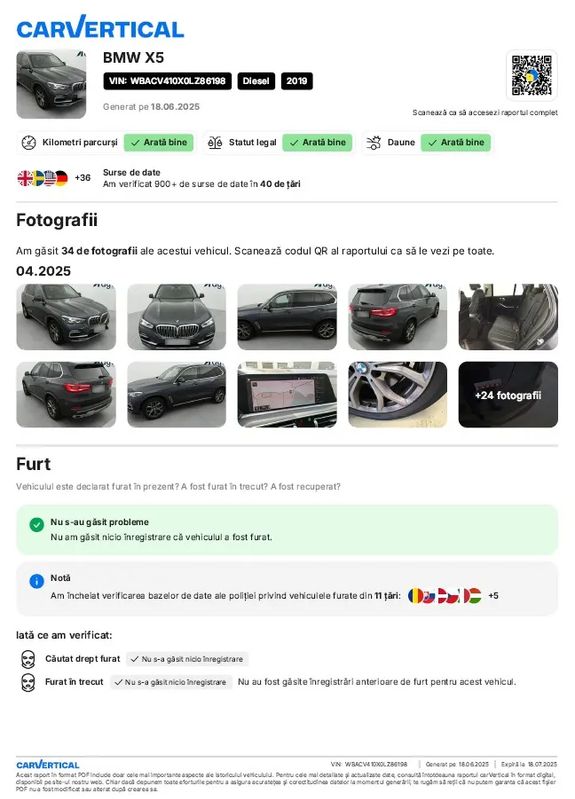The height and width of the screenshot is (799, 575).
Task: Click the Diesel fuel badge
Action: click(256, 81)
